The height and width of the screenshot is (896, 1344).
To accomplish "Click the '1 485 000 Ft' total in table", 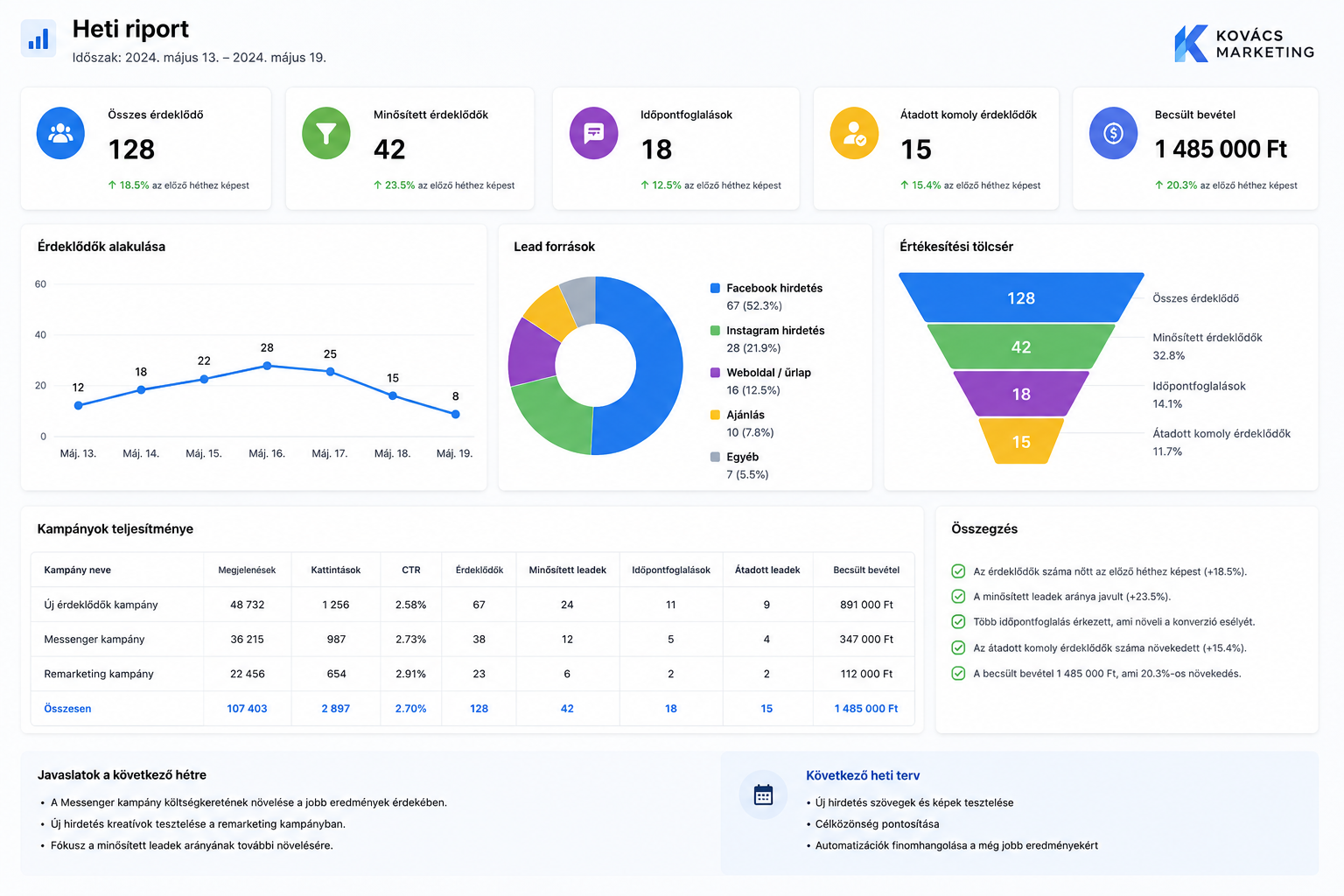I will pos(866,709).
